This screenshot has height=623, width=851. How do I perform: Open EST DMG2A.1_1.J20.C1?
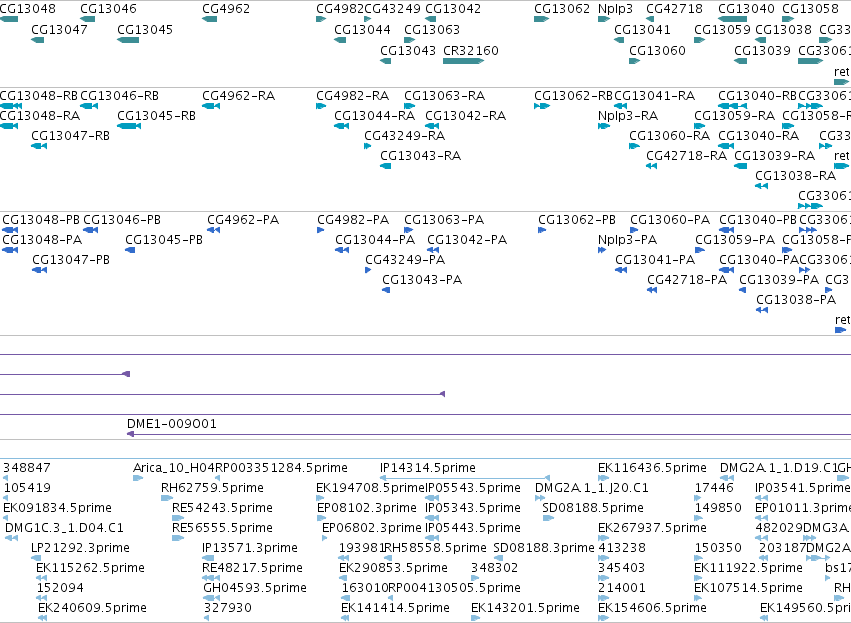coord(592,488)
